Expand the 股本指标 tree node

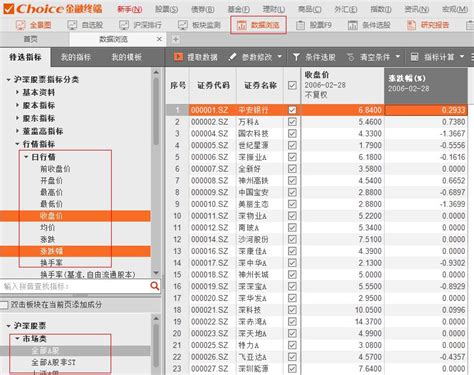[x=17, y=105]
